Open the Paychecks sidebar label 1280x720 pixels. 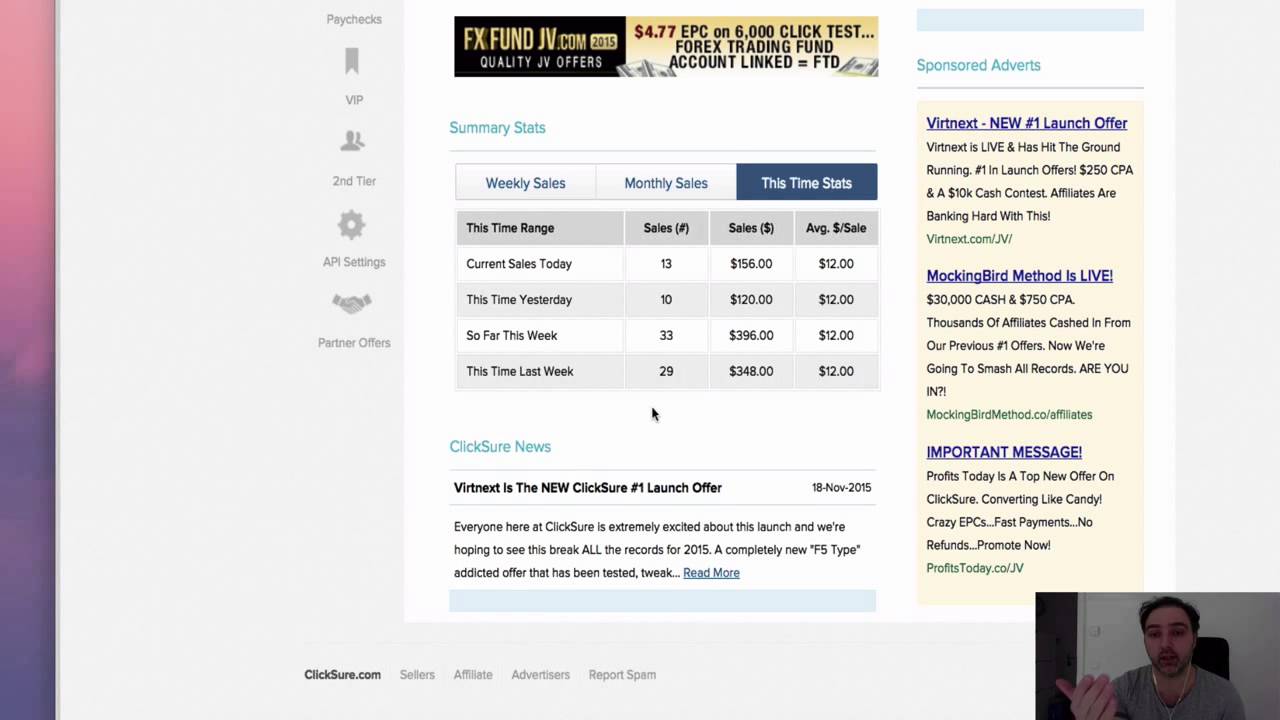pos(354,19)
